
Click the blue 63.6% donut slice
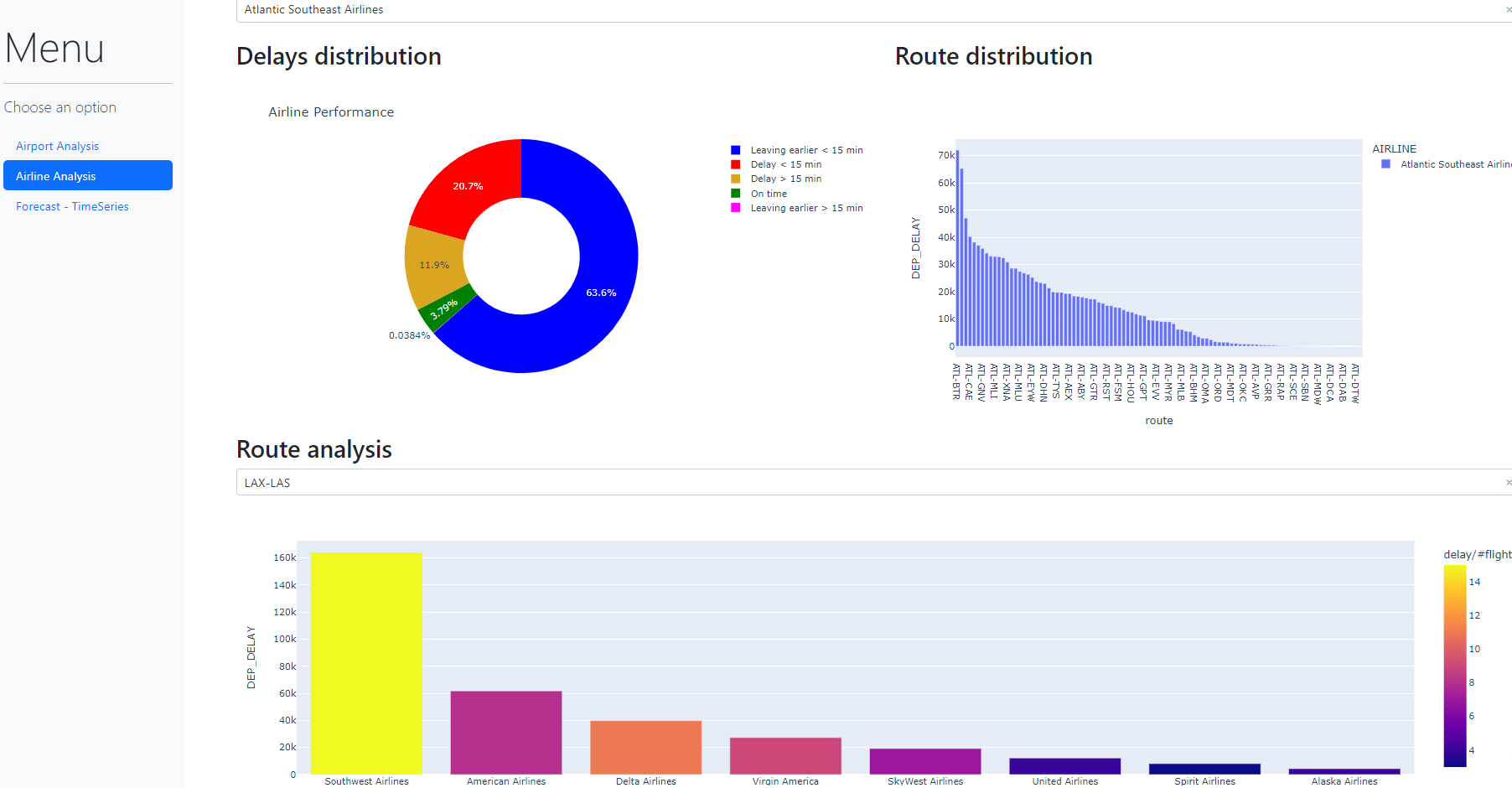[602, 292]
